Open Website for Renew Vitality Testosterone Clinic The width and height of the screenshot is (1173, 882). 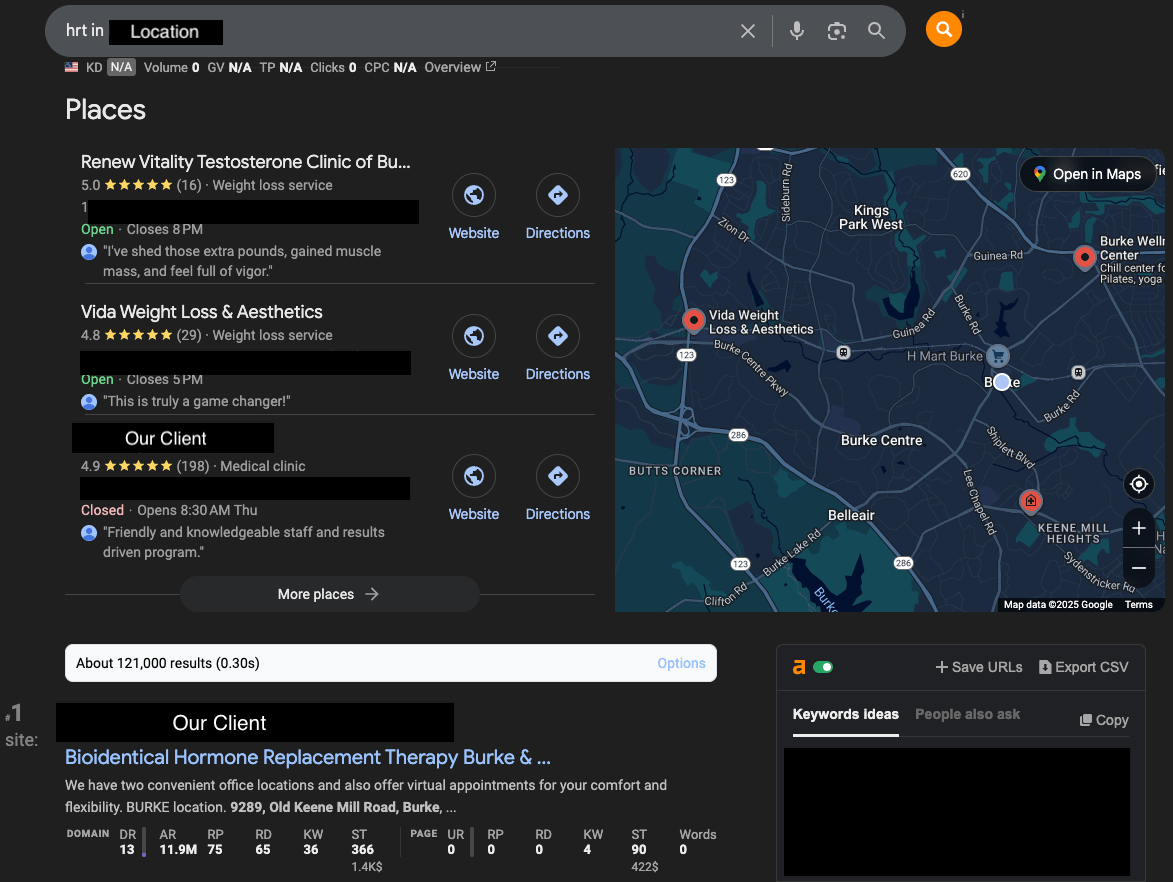[473, 195]
